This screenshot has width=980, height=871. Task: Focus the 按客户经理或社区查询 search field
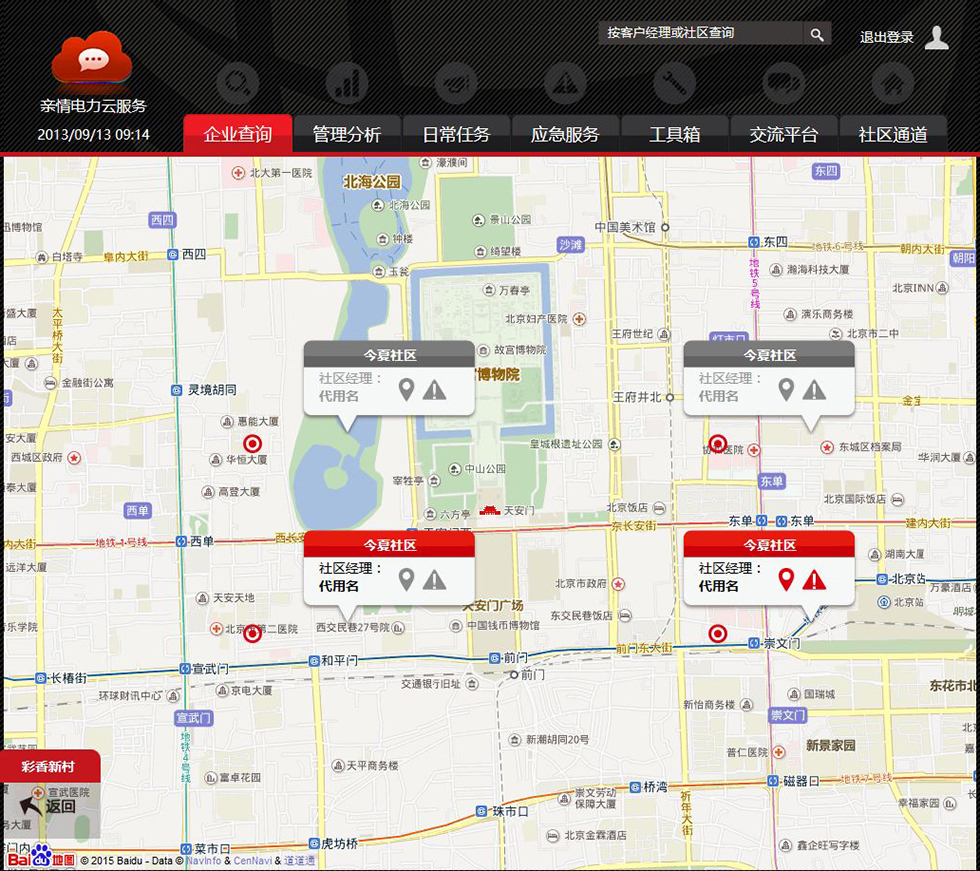[700, 33]
